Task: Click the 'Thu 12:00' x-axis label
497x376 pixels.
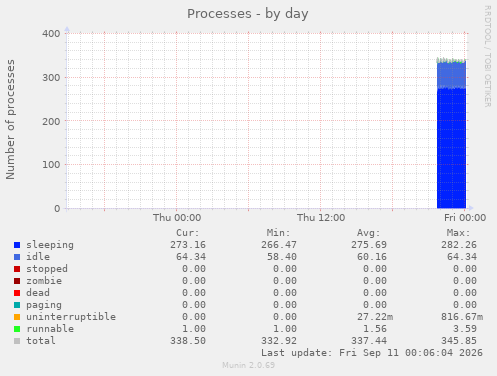Action: tap(321, 218)
